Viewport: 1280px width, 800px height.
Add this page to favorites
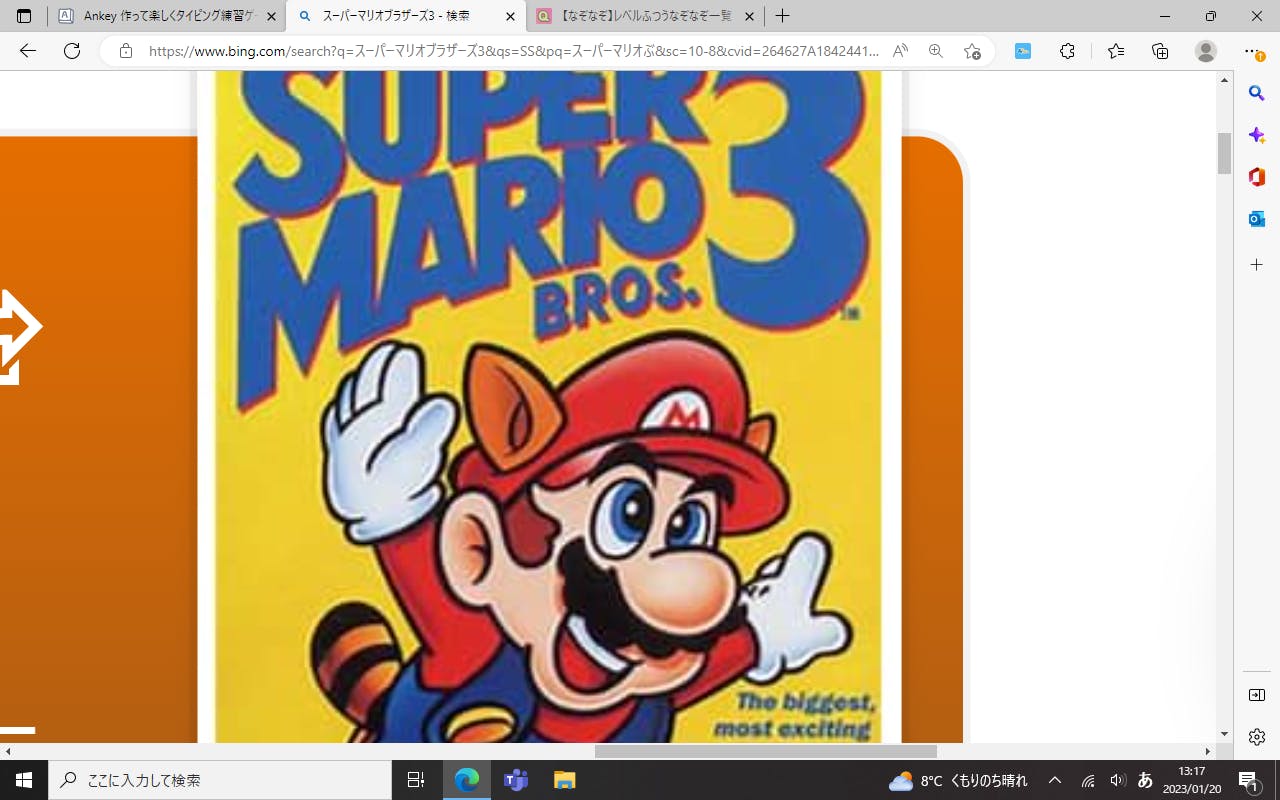pos(972,51)
